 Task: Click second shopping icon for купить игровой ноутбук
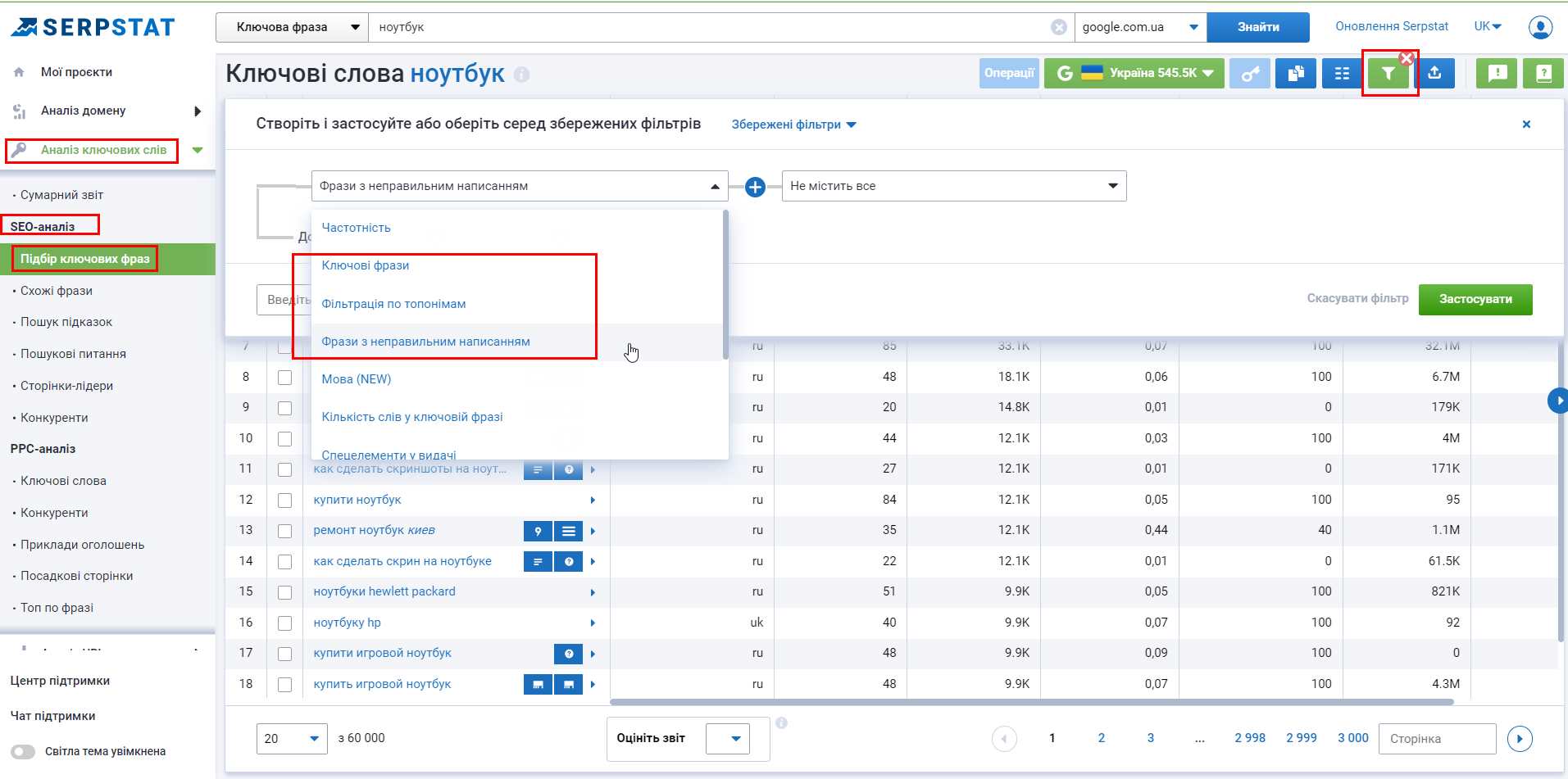[x=569, y=684]
